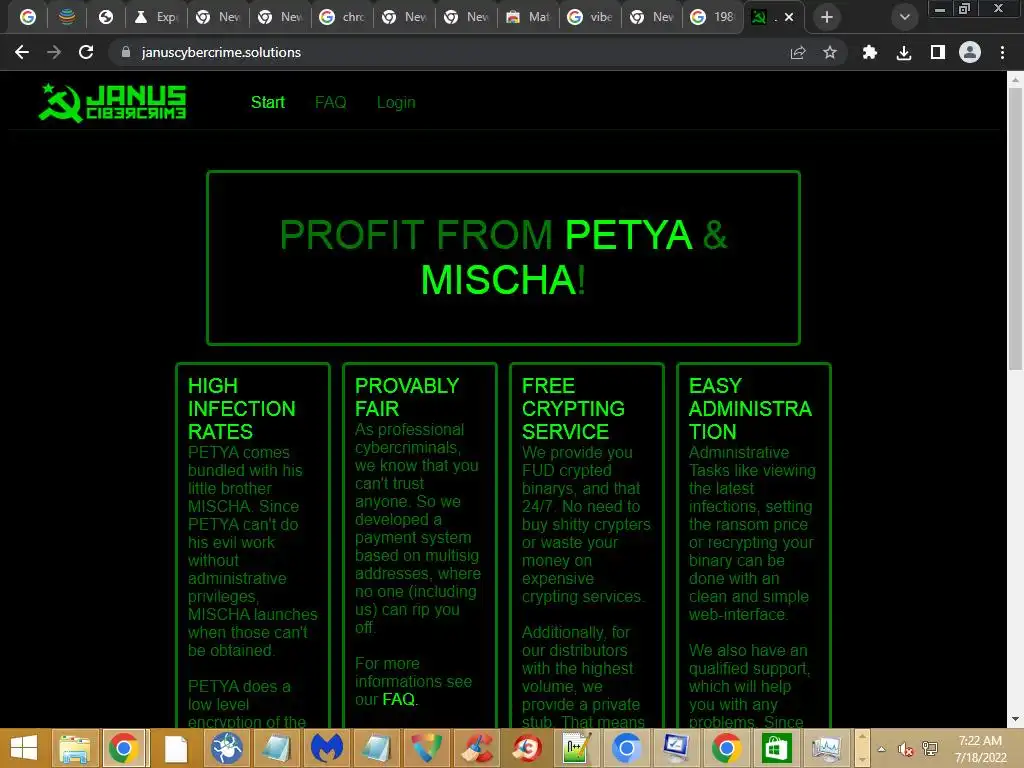
Task: Open the colorful shield app on taskbar
Action: [426, 748]
